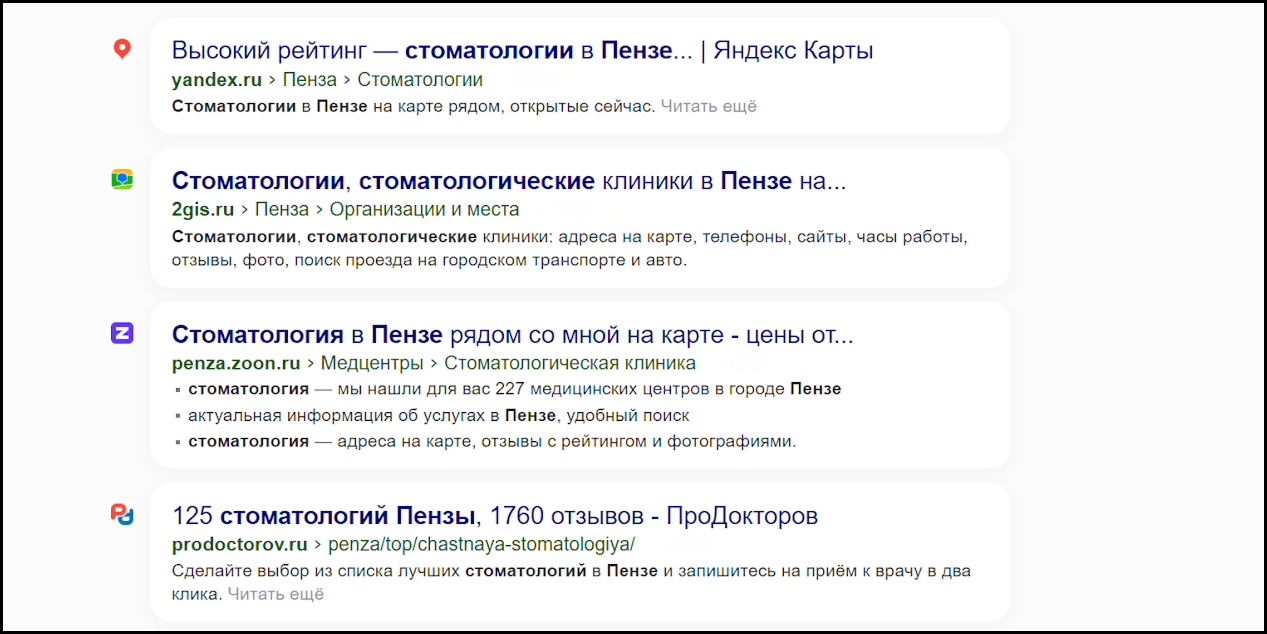Click the Yandex Maps red pin favicon
The image size is (1267, 634).
coord(122,49)
